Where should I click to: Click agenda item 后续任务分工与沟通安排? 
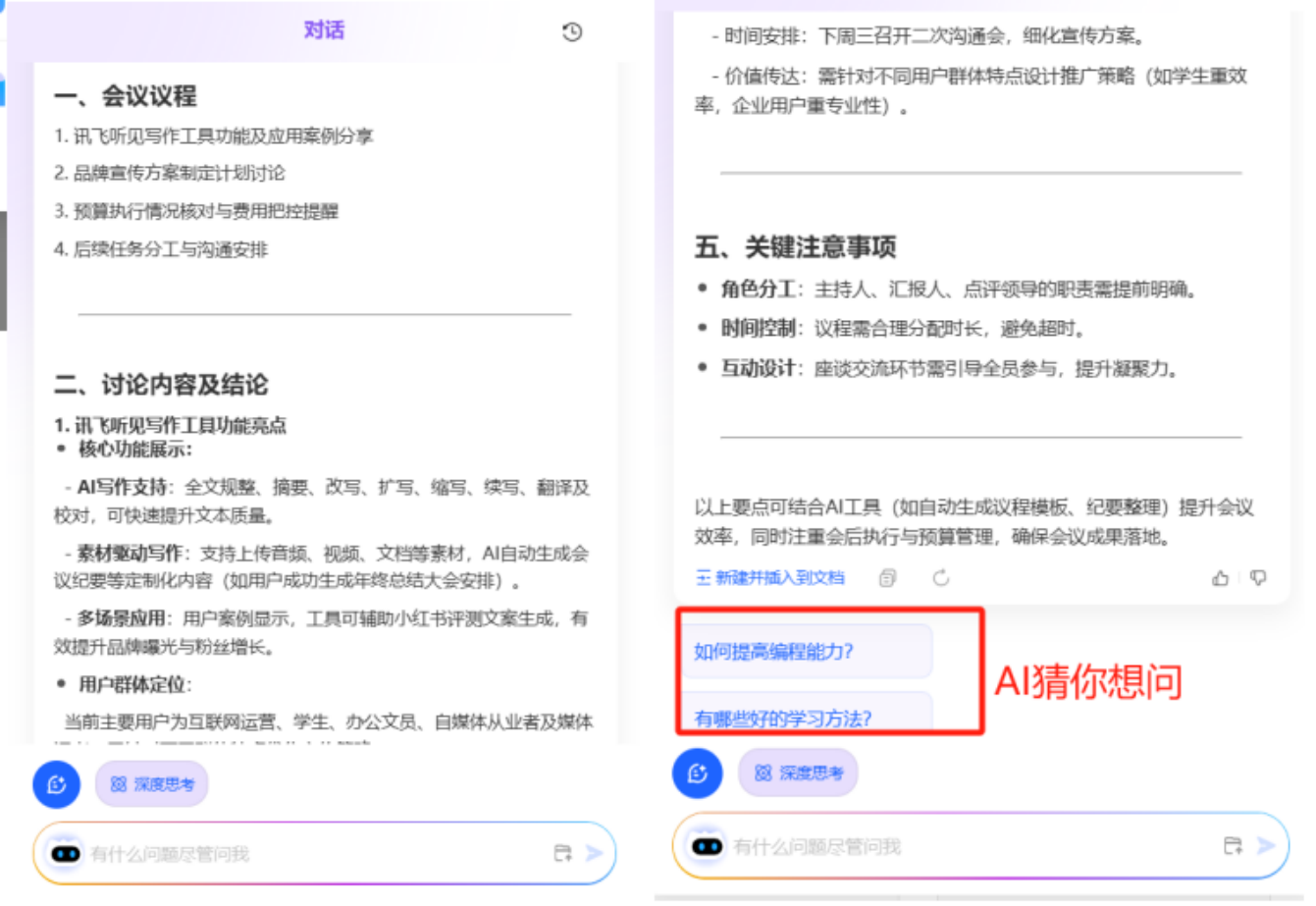160,249
